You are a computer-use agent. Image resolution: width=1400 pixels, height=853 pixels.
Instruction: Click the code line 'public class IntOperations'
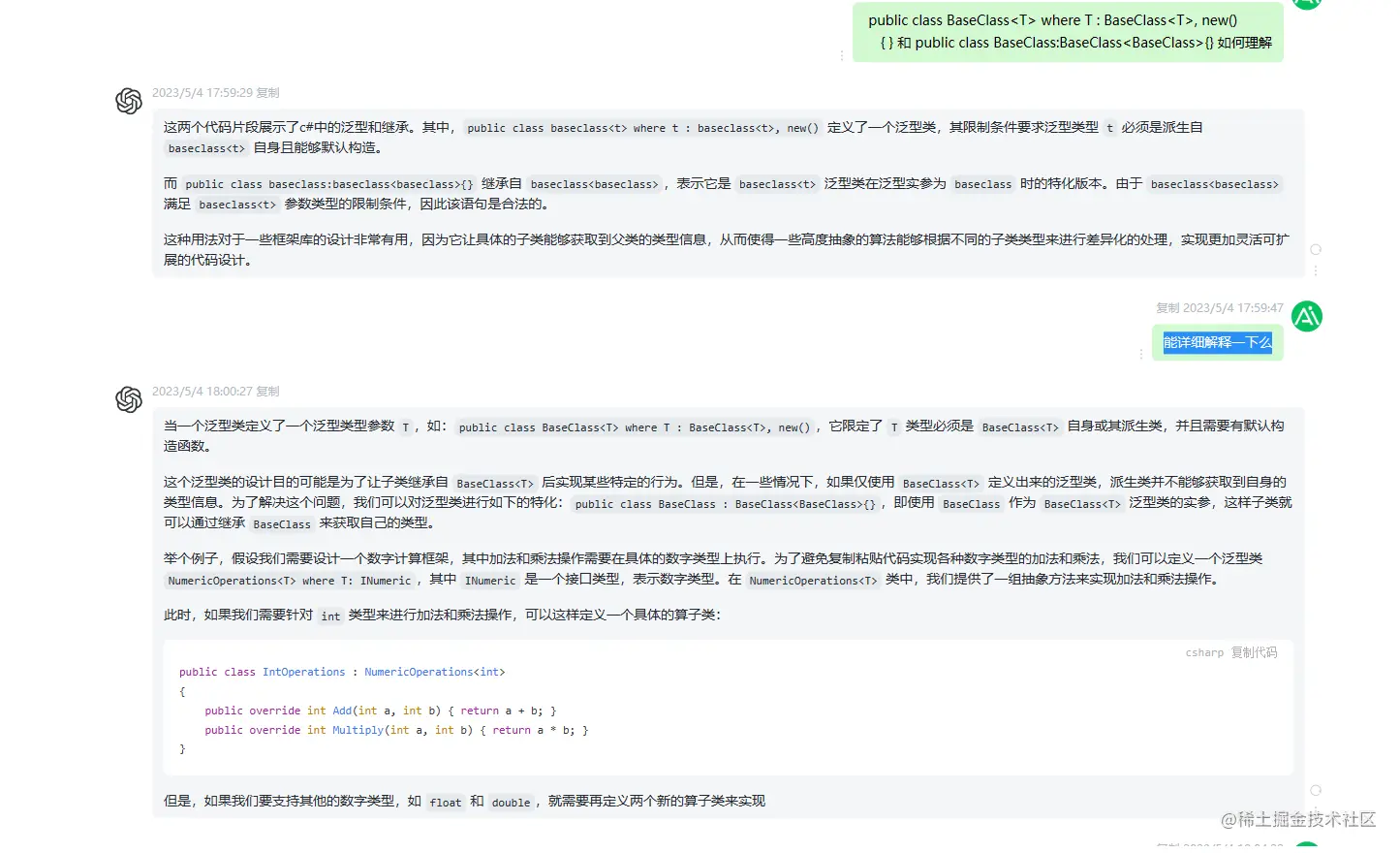(342, 672)
